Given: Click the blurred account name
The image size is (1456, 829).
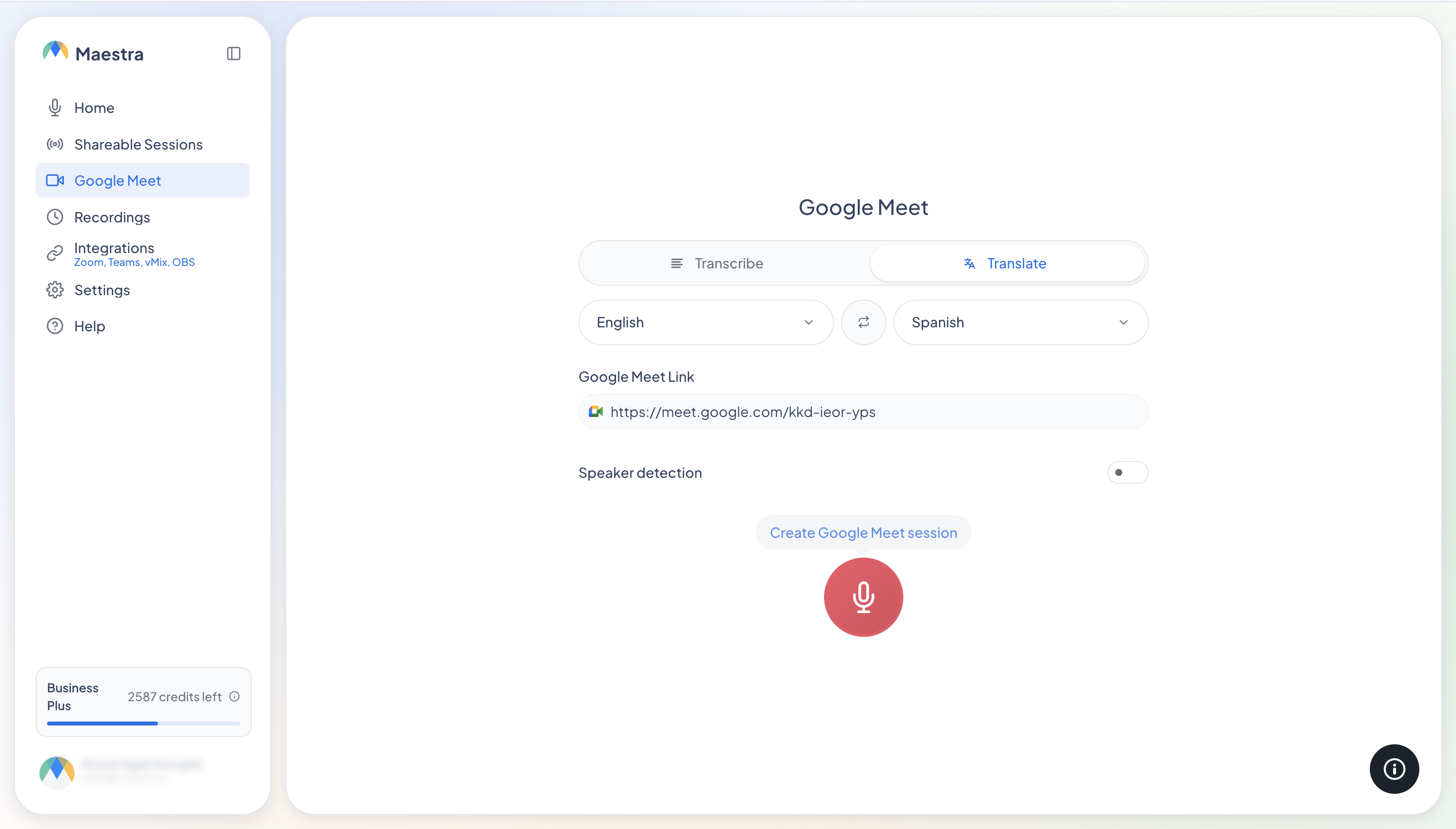Looking at the screenshot, I should (142, 764).
